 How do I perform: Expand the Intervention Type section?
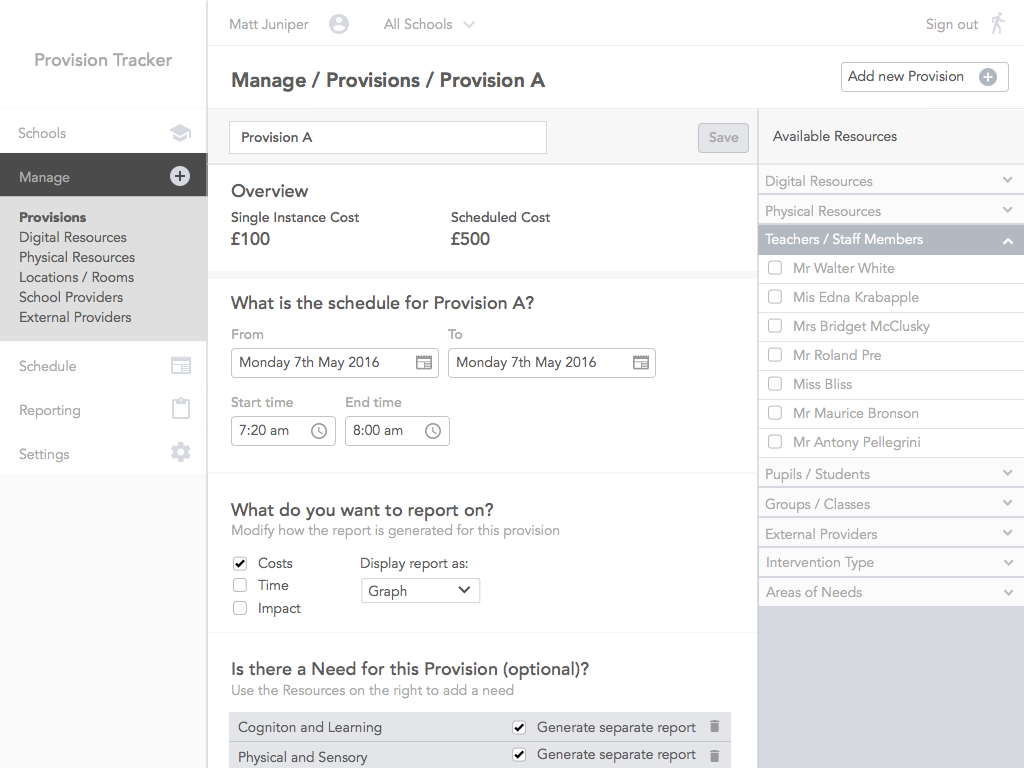tap(891, 562)
